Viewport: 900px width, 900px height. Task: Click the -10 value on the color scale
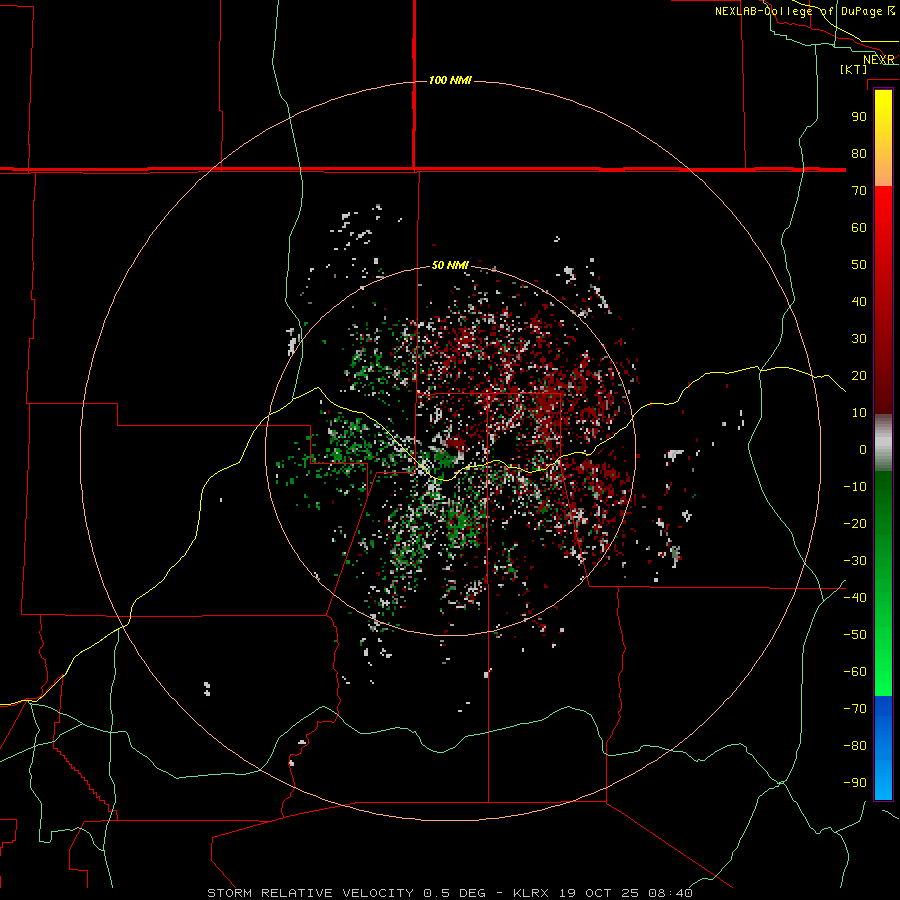[855, 487]
